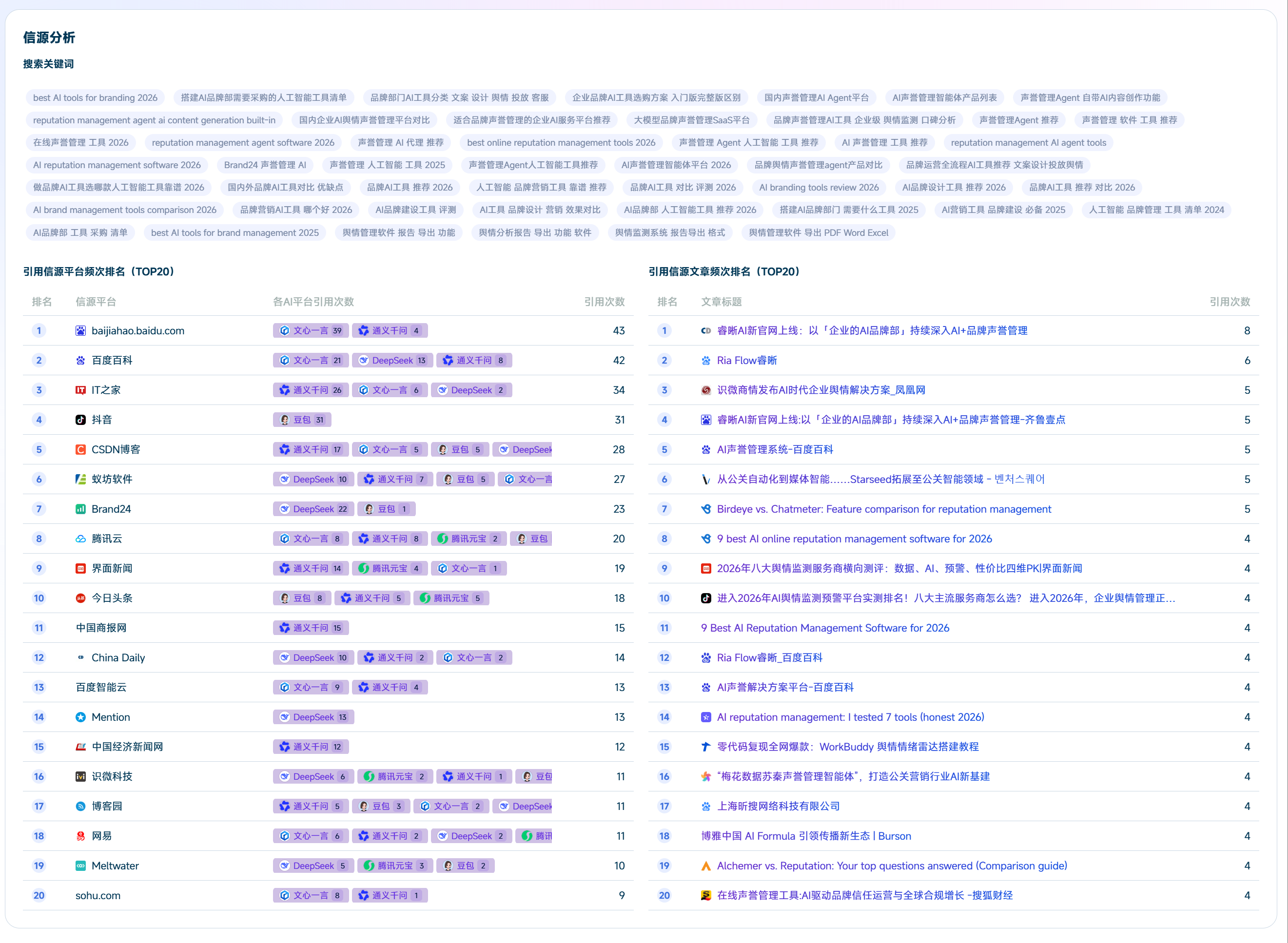
Task: Click 文心一言 39 badge in baijiahao row
Action: (311, 330)
